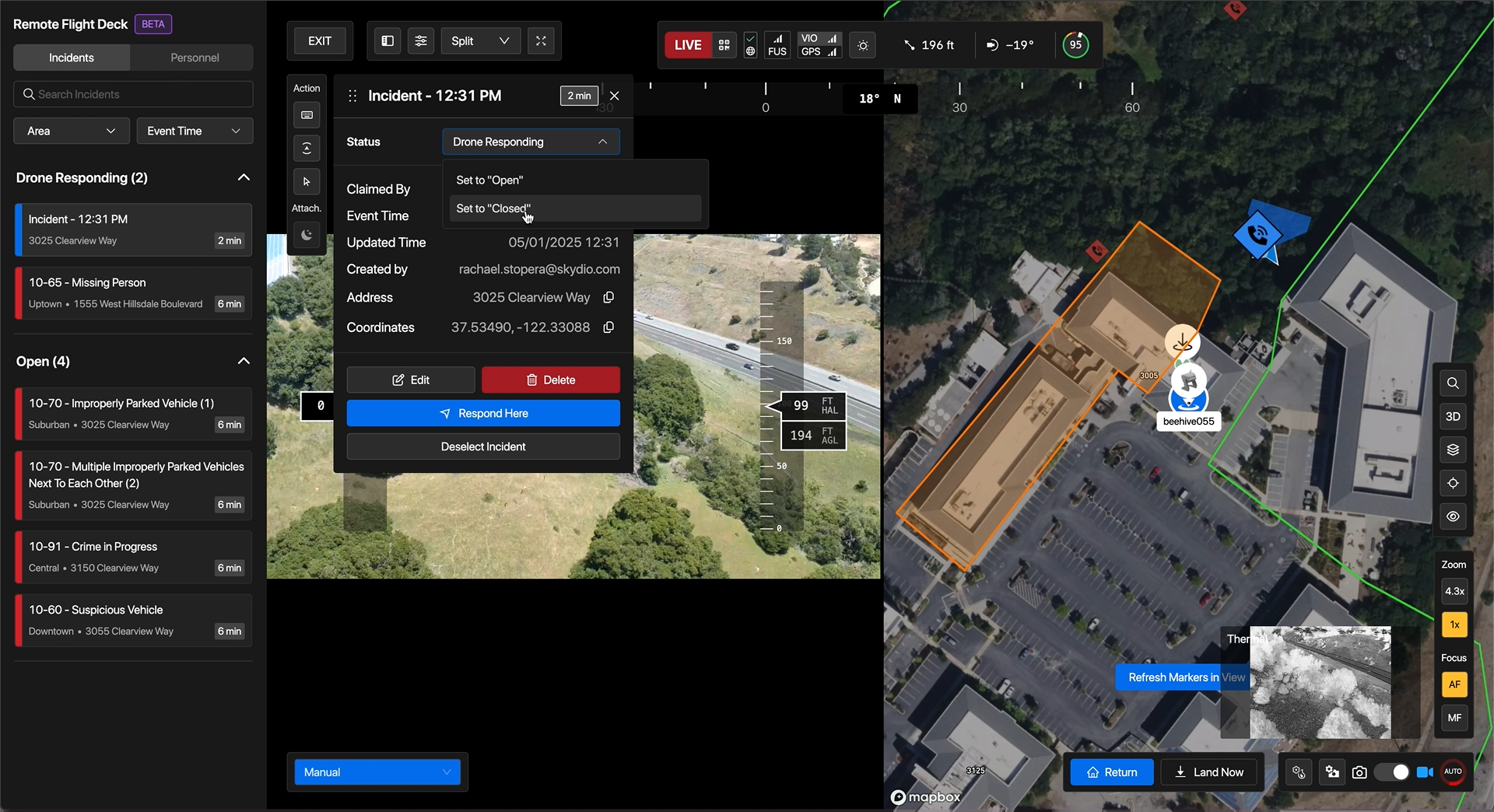Select the pointer cursor tool in Action panel
Screen dimensions: 1494x812
pyautogui.click(x=307, y=181)
